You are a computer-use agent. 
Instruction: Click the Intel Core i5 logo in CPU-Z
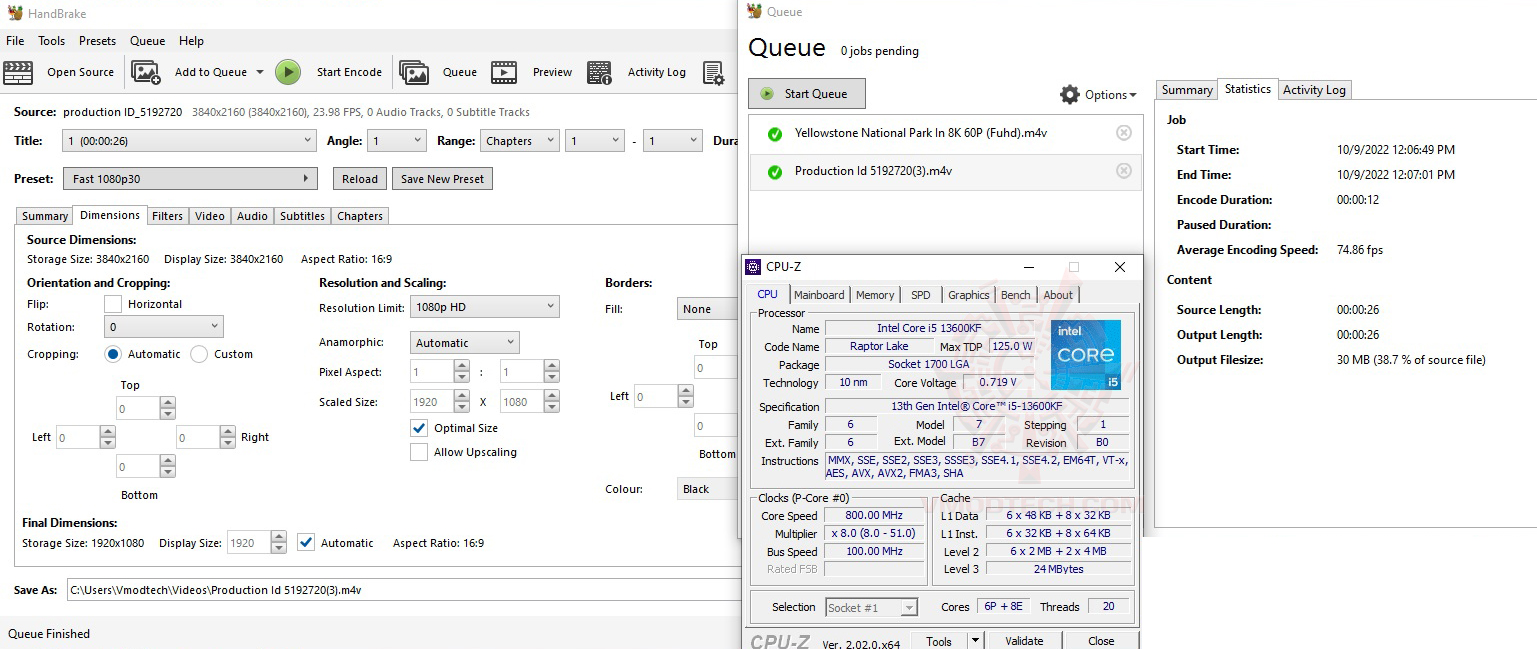[x=1085, y=355]
